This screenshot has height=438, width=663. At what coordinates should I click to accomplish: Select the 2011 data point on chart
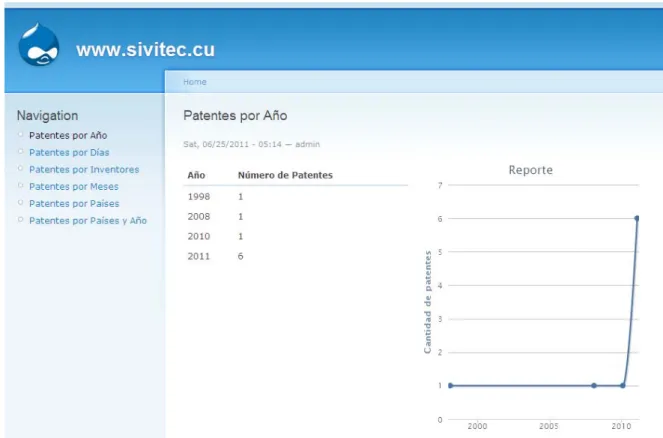coord(637,218)
